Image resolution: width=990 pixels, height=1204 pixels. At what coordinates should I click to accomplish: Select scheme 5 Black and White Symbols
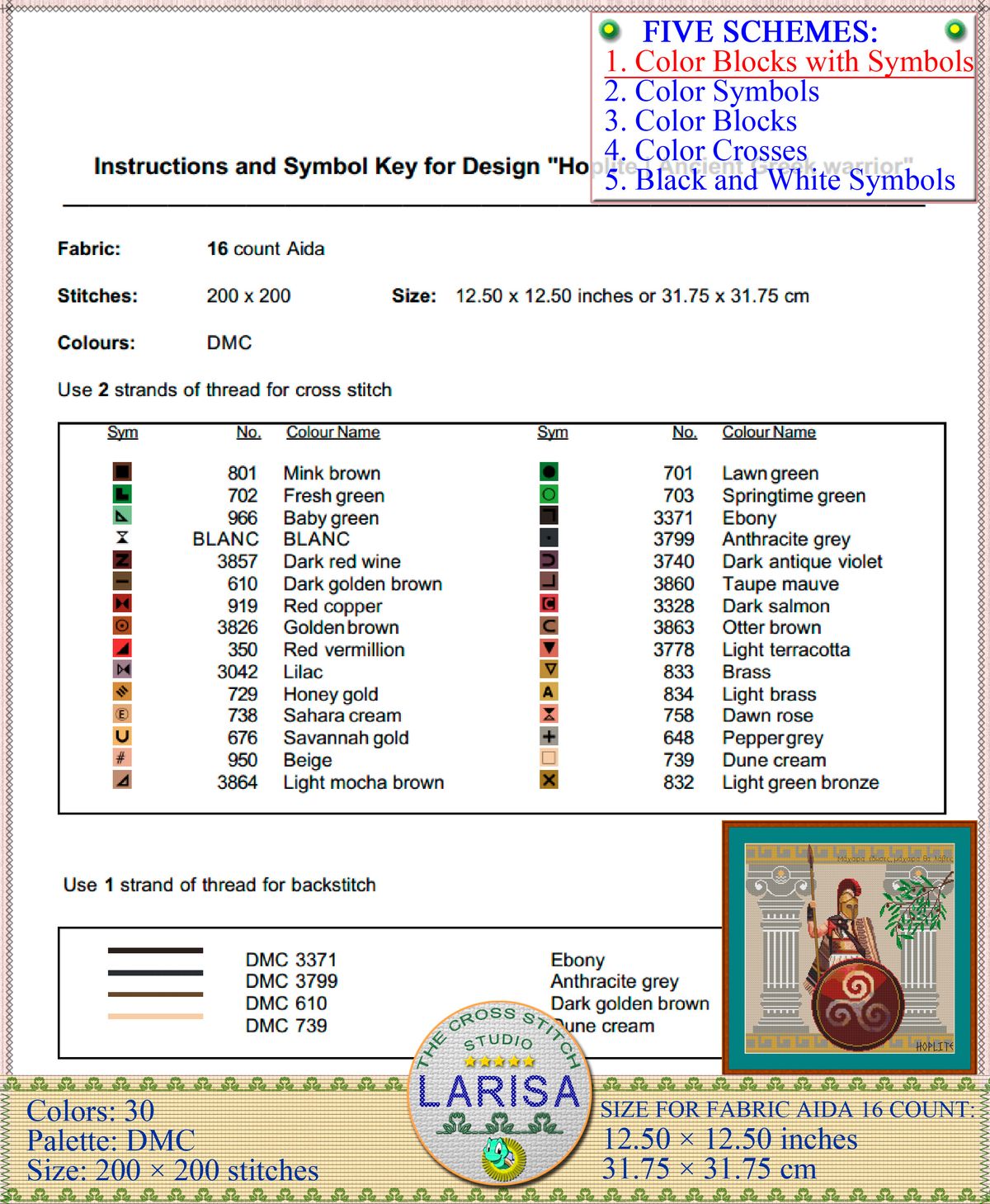click(x=780, y=180)
